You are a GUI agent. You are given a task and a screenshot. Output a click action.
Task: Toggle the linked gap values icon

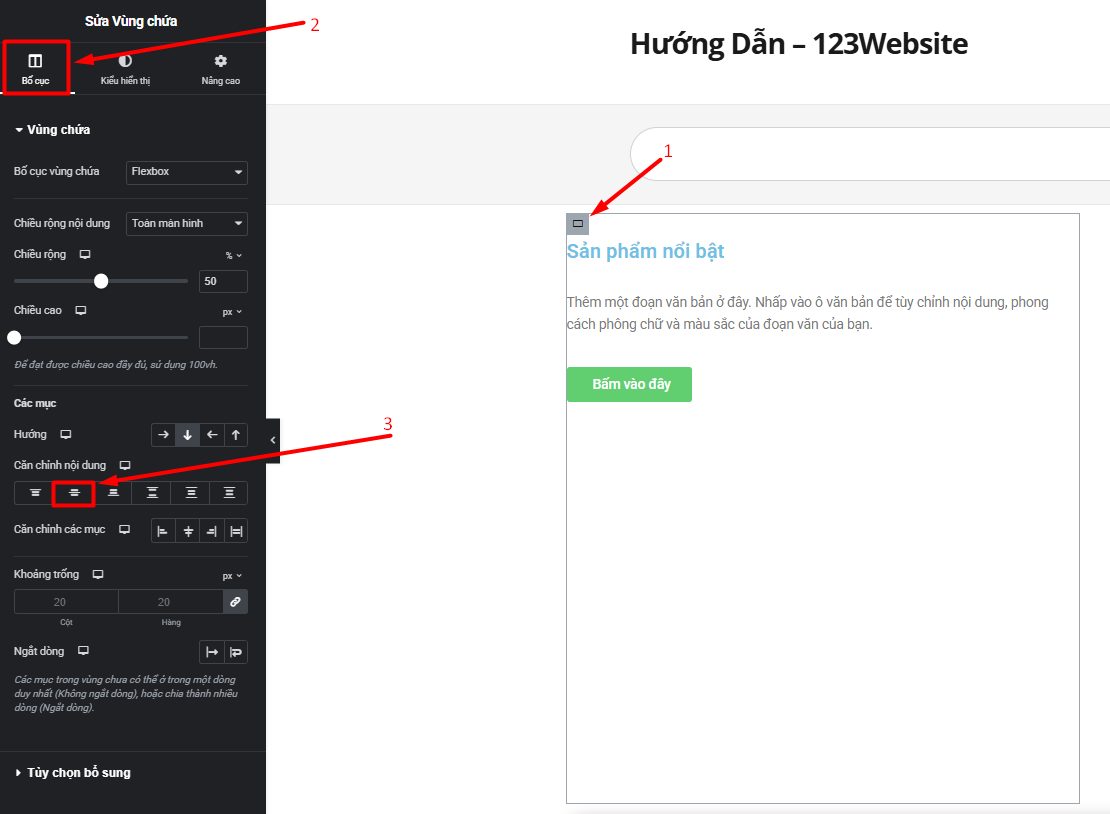(x=235, y=602)
